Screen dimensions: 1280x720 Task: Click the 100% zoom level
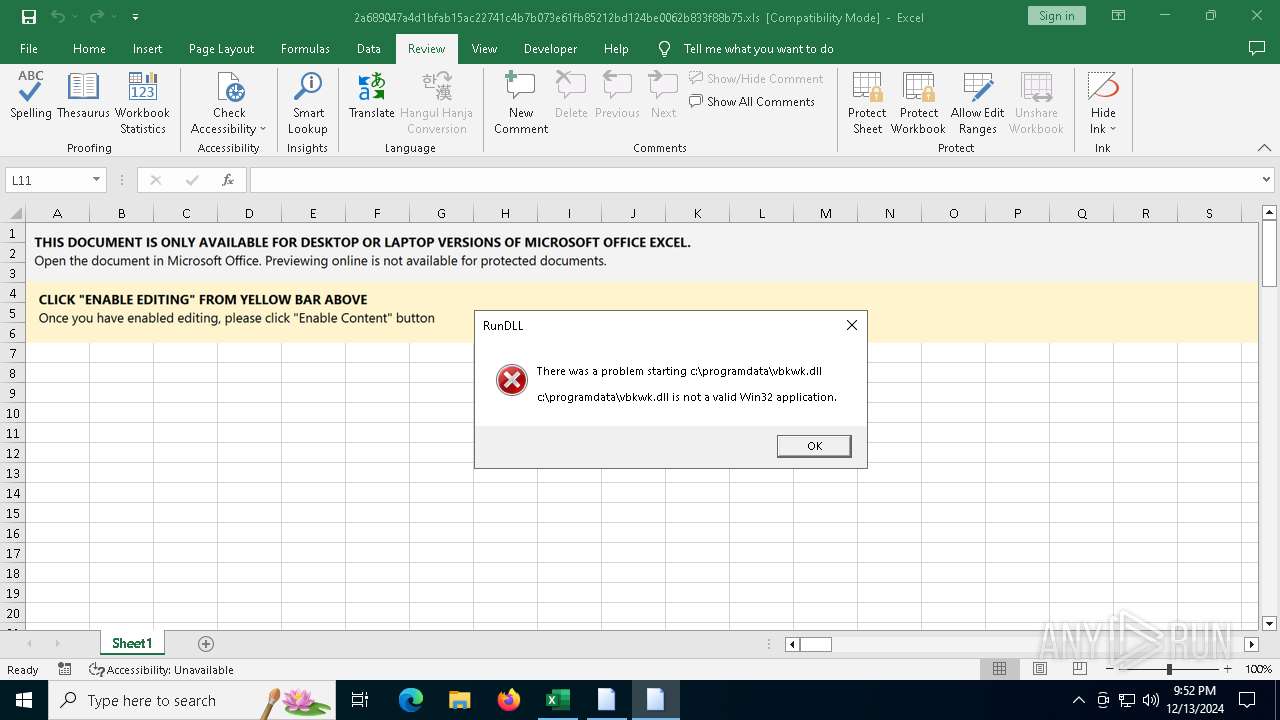(1258, 669)
